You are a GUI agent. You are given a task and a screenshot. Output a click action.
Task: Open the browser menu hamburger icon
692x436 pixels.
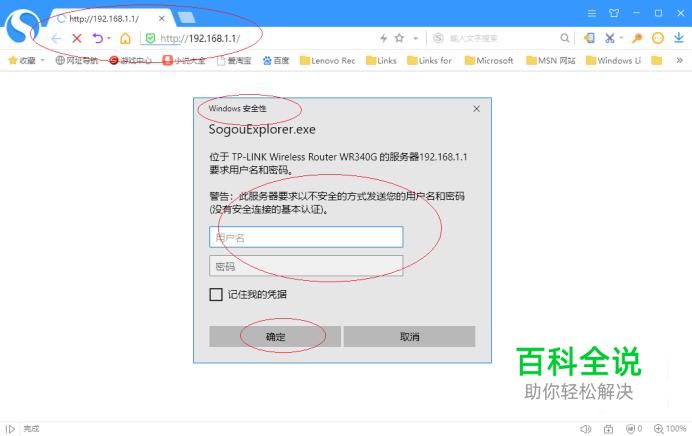[x=592, y=13]
